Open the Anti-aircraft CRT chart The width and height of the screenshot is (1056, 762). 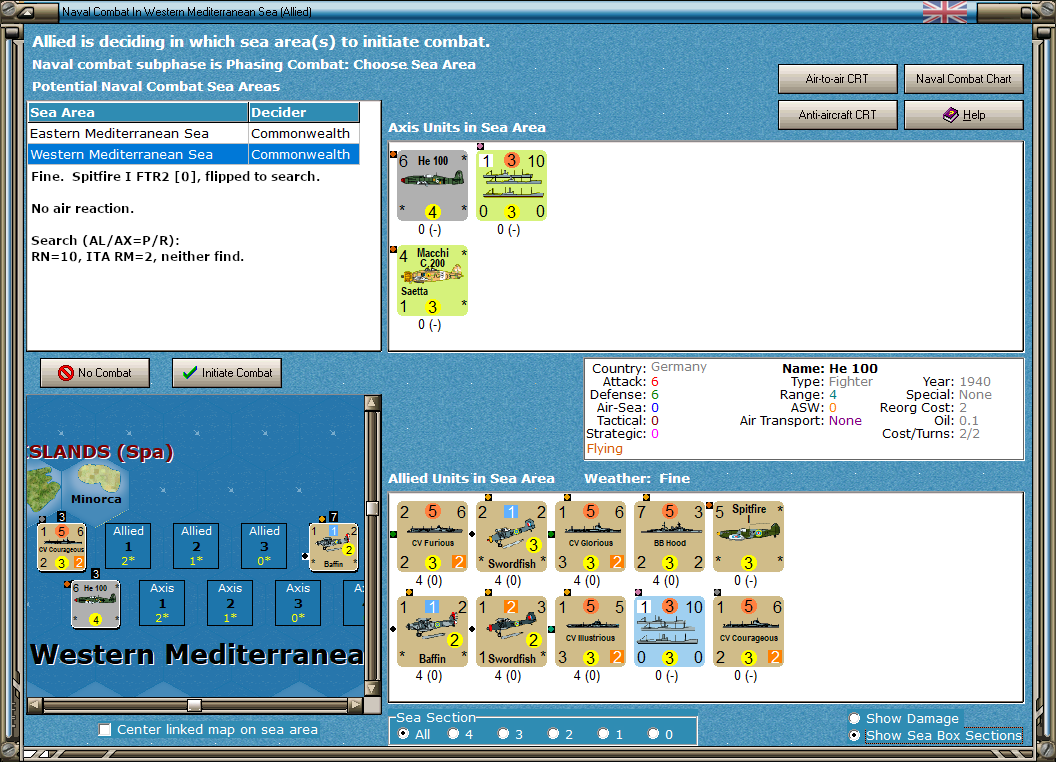(837, 115)
